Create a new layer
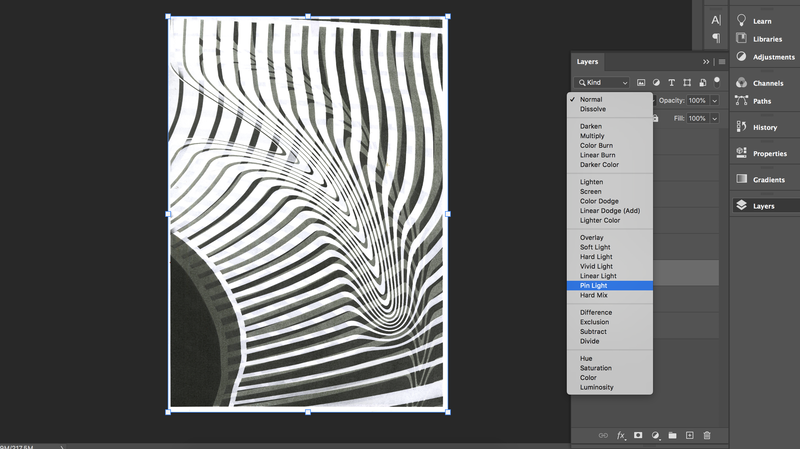 click(x=689, y=435)
